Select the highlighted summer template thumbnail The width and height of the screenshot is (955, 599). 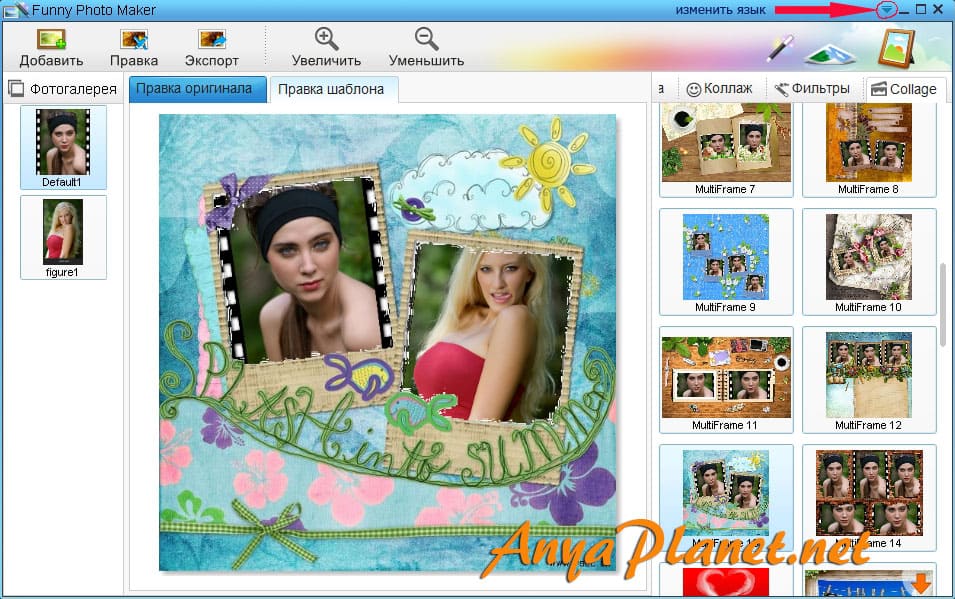click(726, 497)
